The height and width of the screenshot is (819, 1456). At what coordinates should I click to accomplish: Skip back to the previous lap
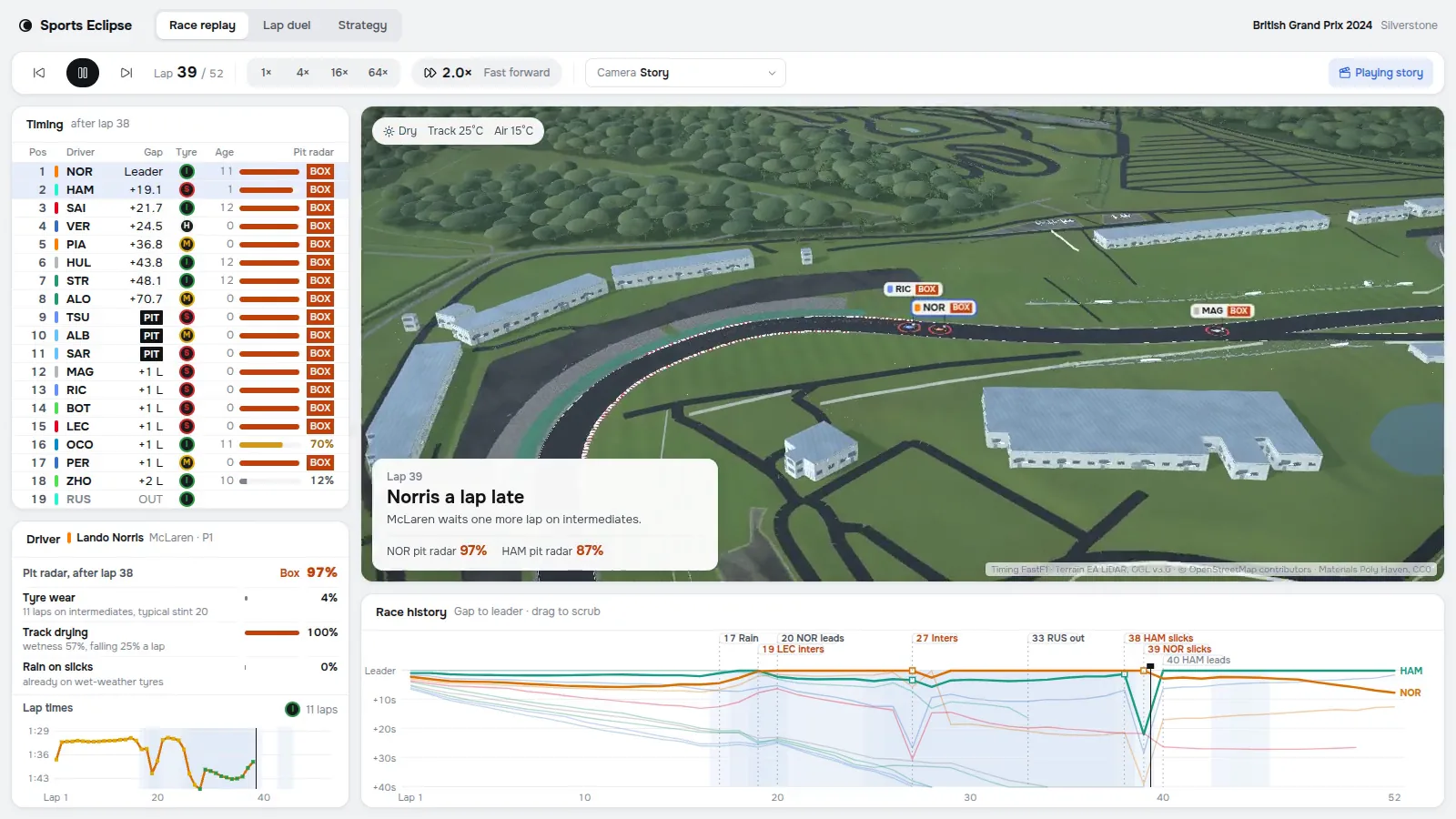pyautogui.click(x=39, y=73)
